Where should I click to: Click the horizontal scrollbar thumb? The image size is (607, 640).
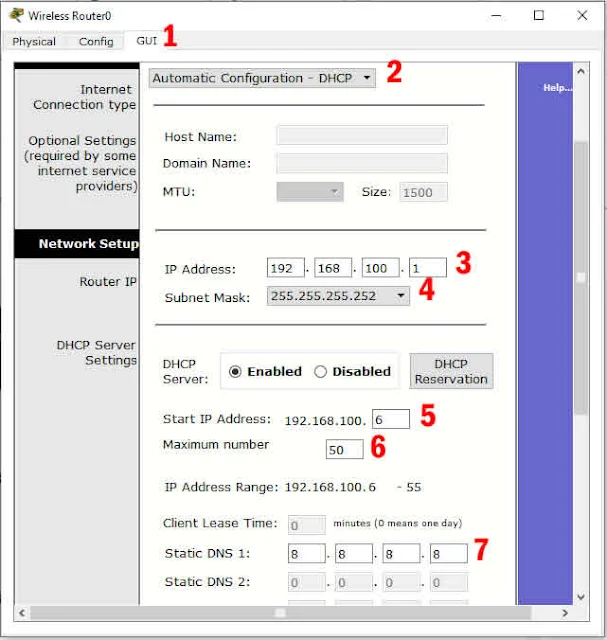point(280,613)
